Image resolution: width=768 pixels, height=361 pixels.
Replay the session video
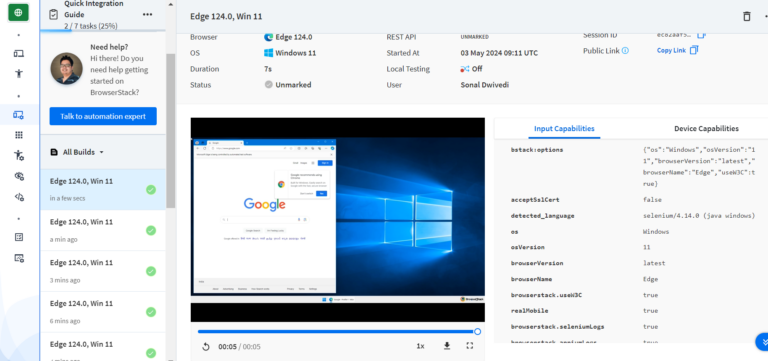[206, 347]
